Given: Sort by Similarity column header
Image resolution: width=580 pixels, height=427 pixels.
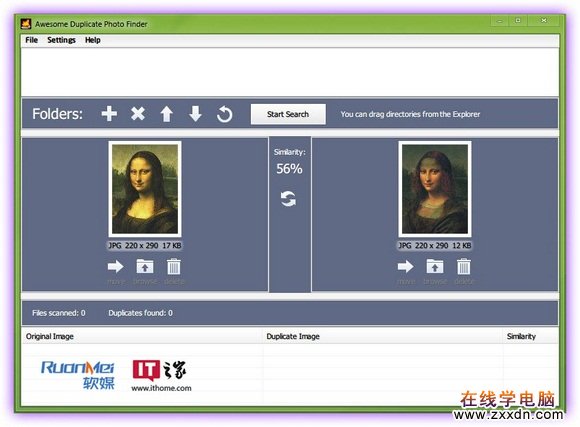Looking at the screenshot, I should [531, 336].
